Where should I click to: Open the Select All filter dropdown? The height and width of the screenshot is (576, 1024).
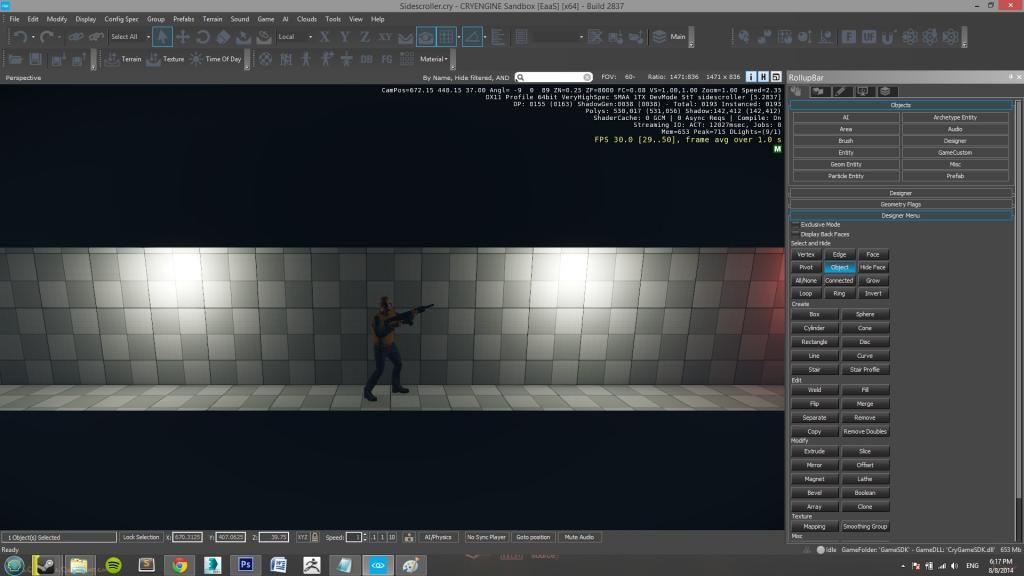[128, 37]
